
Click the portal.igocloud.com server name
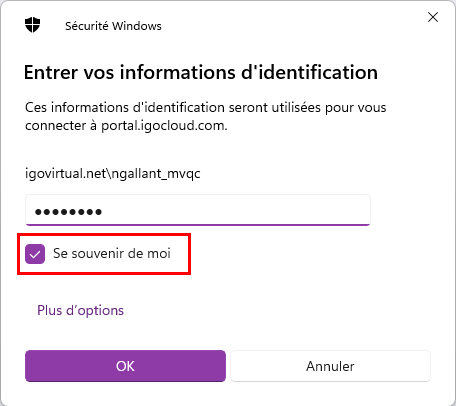point(164,126)
